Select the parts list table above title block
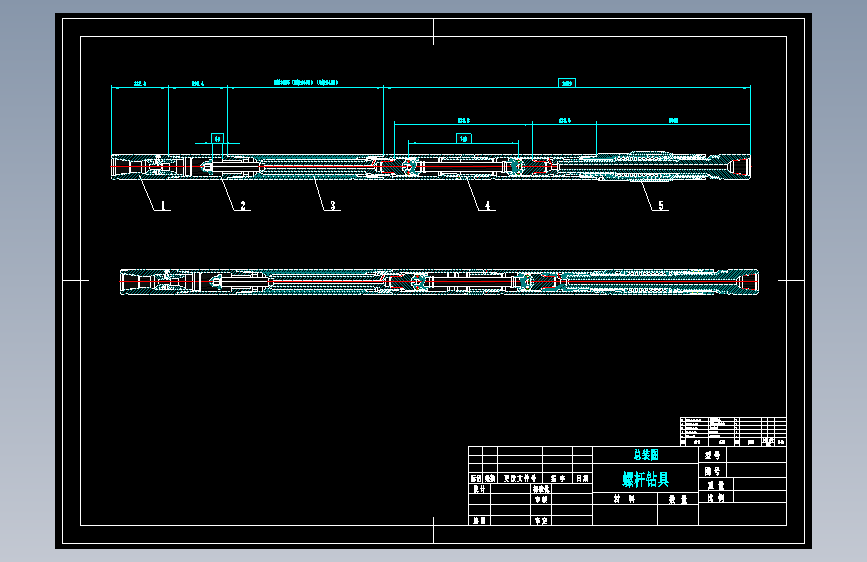The width and height of the screenshot is (867, 562). pyautogui.click(x=733, y=431)
